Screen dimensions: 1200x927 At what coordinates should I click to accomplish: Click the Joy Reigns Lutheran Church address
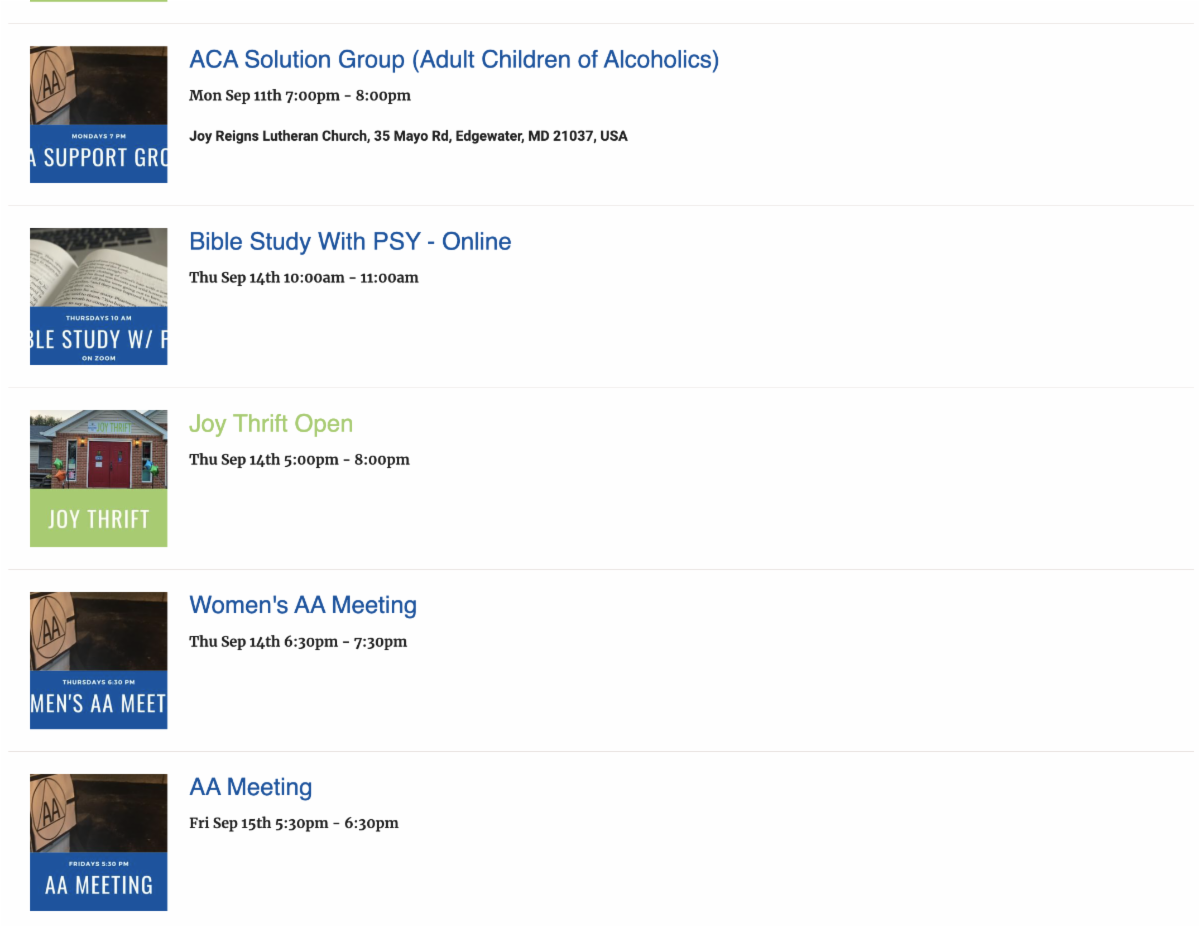click(x=408, y=136)
